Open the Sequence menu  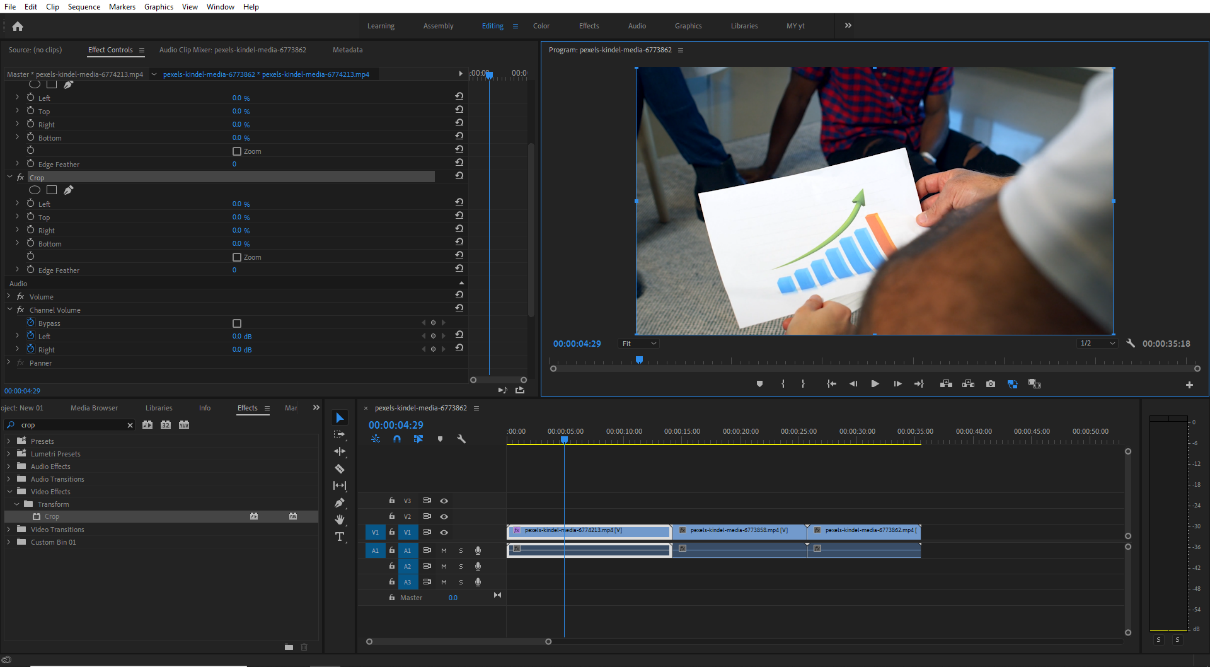[x=84, y=7]
